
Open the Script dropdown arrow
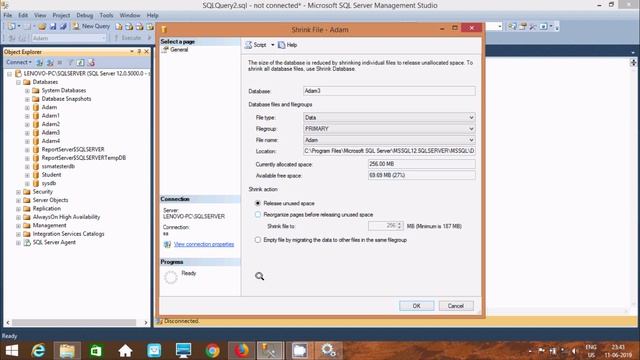click(273, 45)
